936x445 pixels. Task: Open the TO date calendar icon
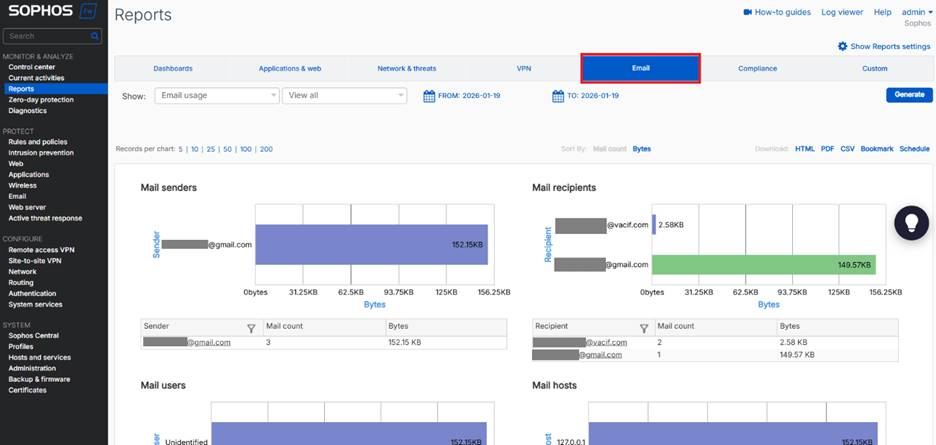[x=558, y=96]
